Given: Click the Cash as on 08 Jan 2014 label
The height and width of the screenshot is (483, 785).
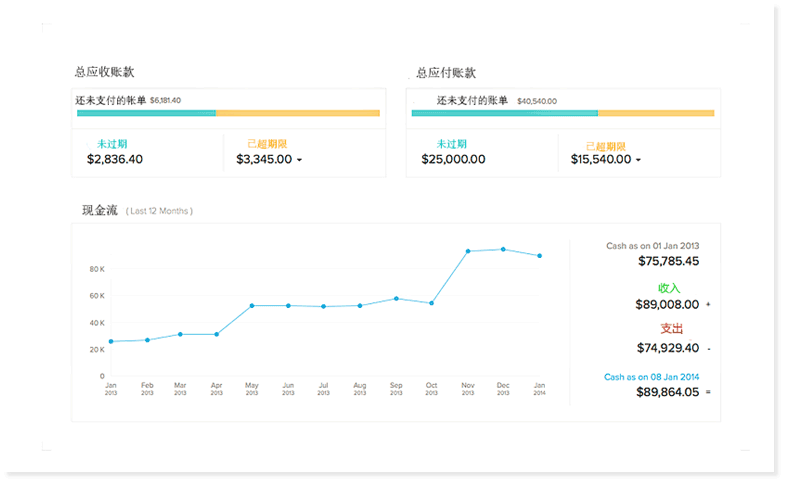Looking at the screenshot, I should 651,377.
